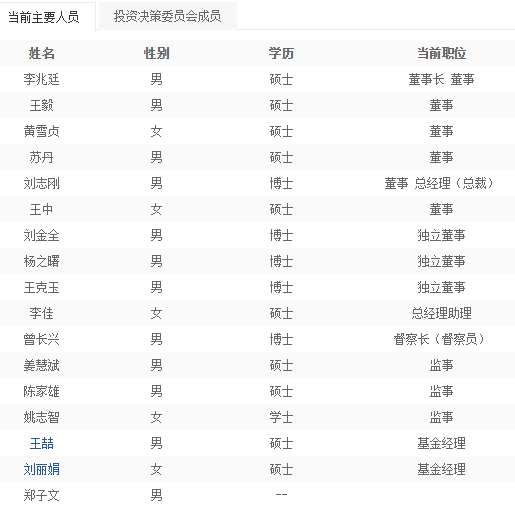
Task: Select the name 陈家雄
Action: coord(42,391)
